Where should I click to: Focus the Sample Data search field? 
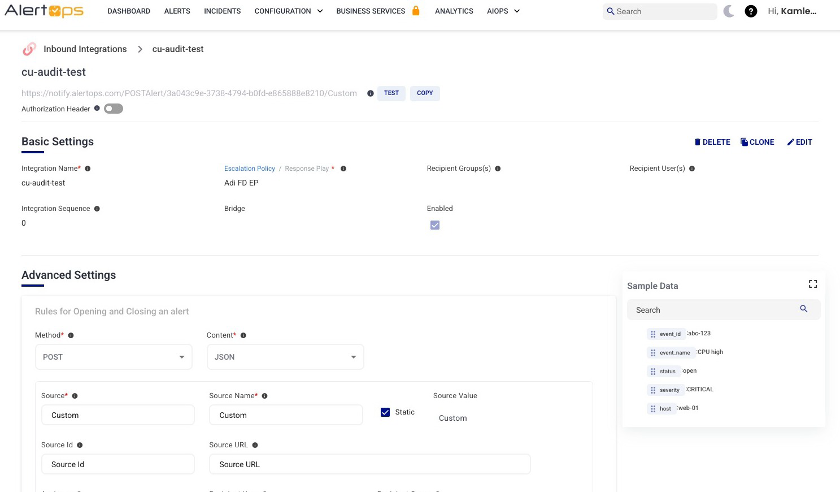[x=723, y=310]
